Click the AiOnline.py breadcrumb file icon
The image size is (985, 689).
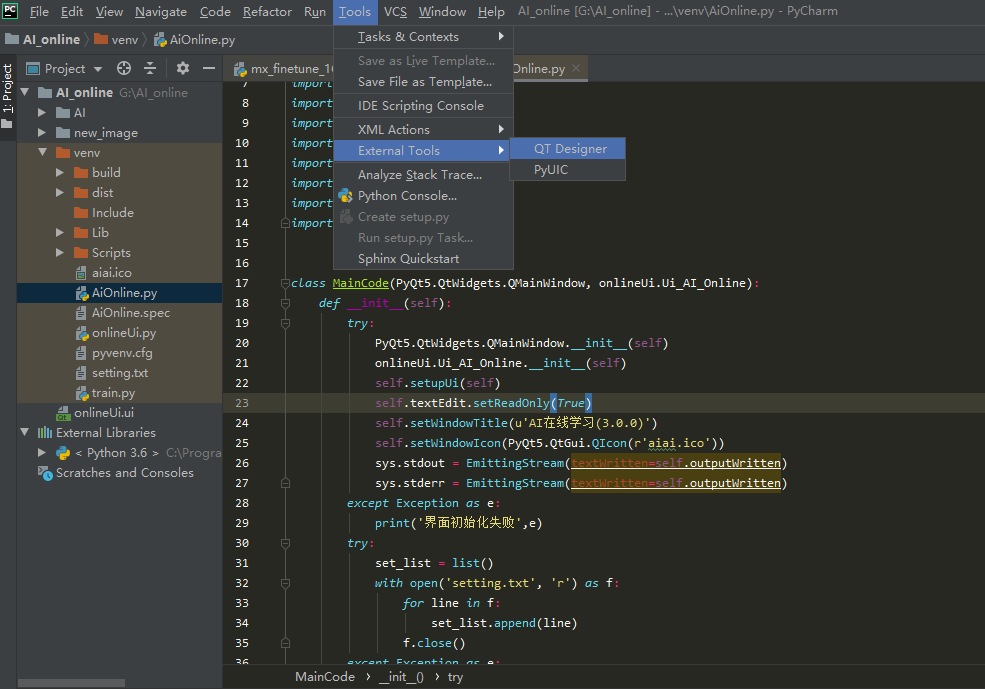point(160,40)
